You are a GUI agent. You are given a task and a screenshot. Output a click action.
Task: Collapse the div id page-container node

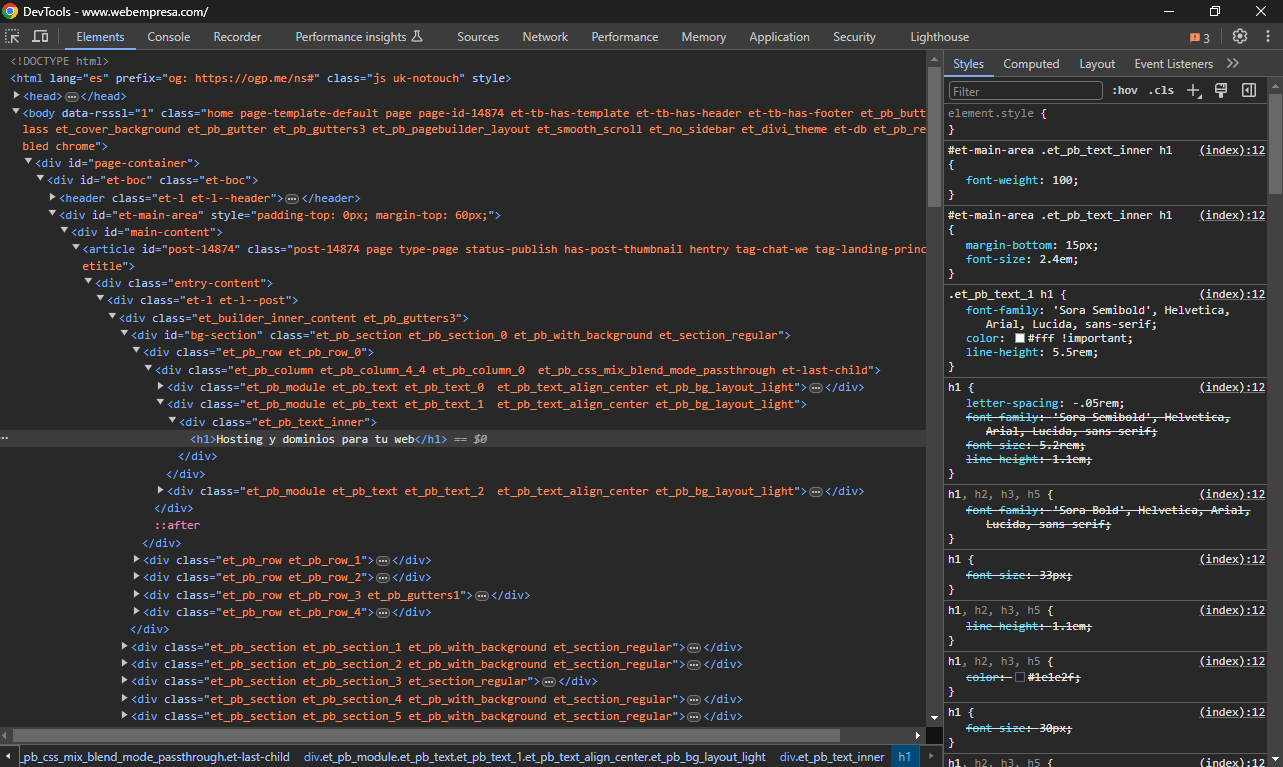[x=28, y=162]
